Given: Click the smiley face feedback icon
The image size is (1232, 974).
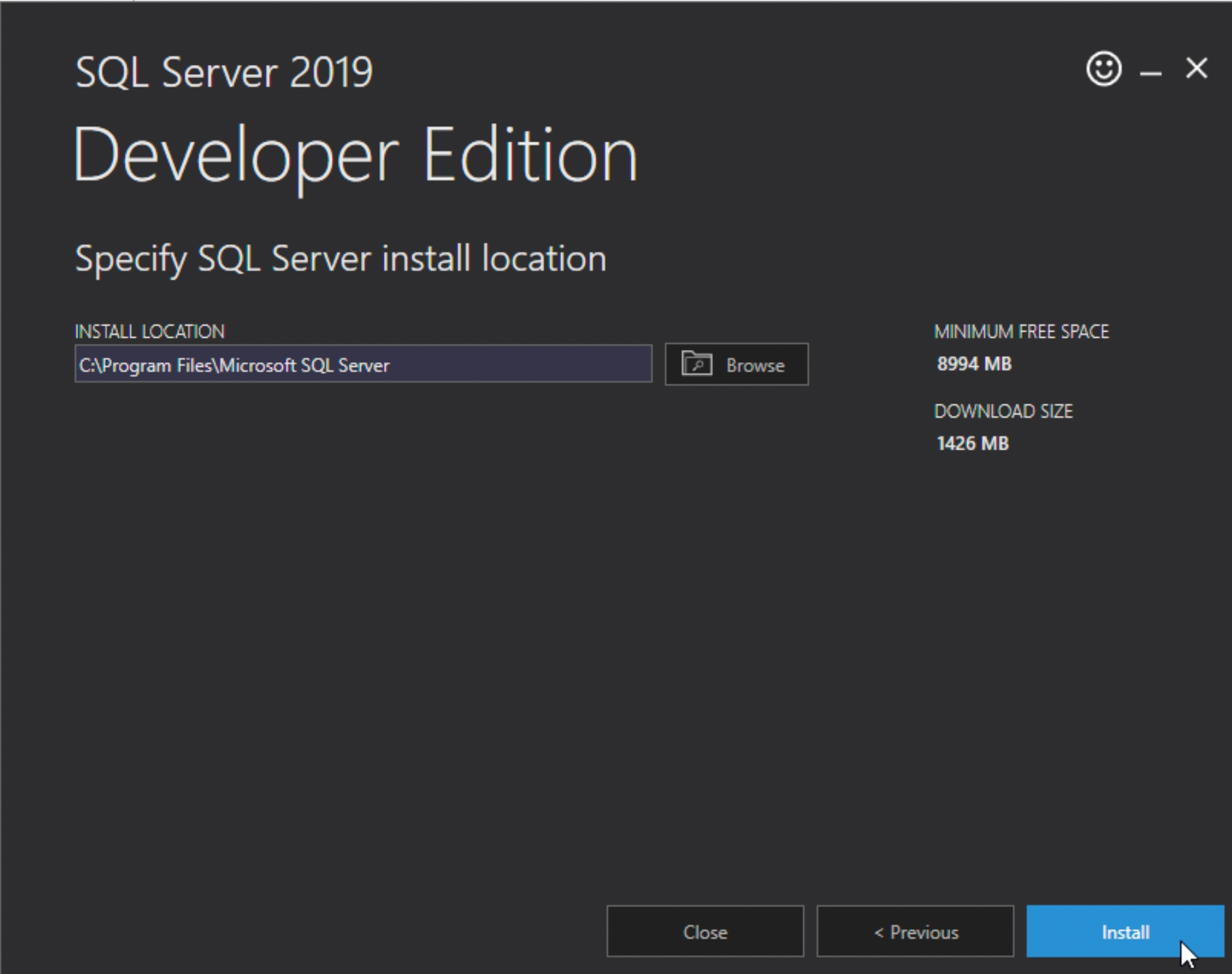Looking at the screenshot, I should coord(1104,69).
